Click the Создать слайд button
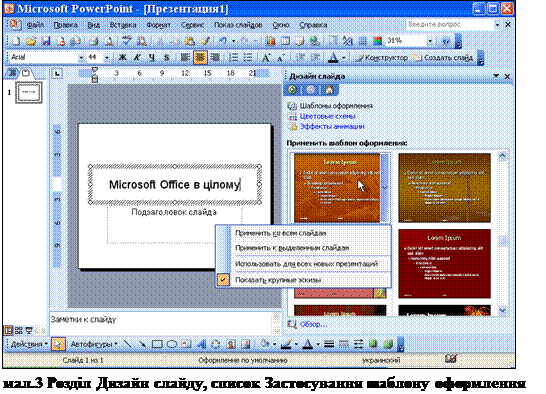 click(x=443, y=57)
